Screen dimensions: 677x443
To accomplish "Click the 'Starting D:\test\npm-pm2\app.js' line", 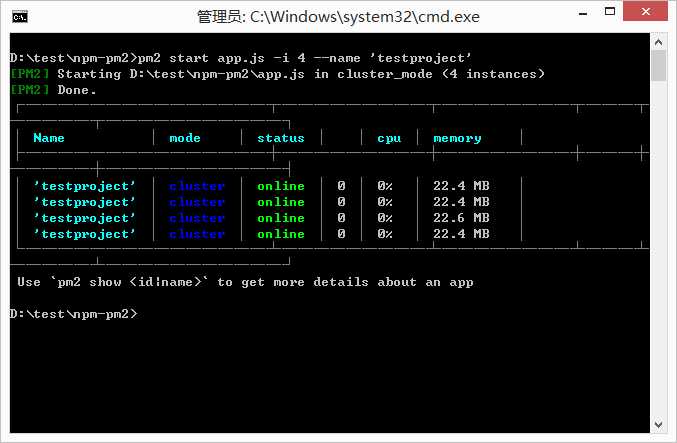I will [x=278, y=74].
